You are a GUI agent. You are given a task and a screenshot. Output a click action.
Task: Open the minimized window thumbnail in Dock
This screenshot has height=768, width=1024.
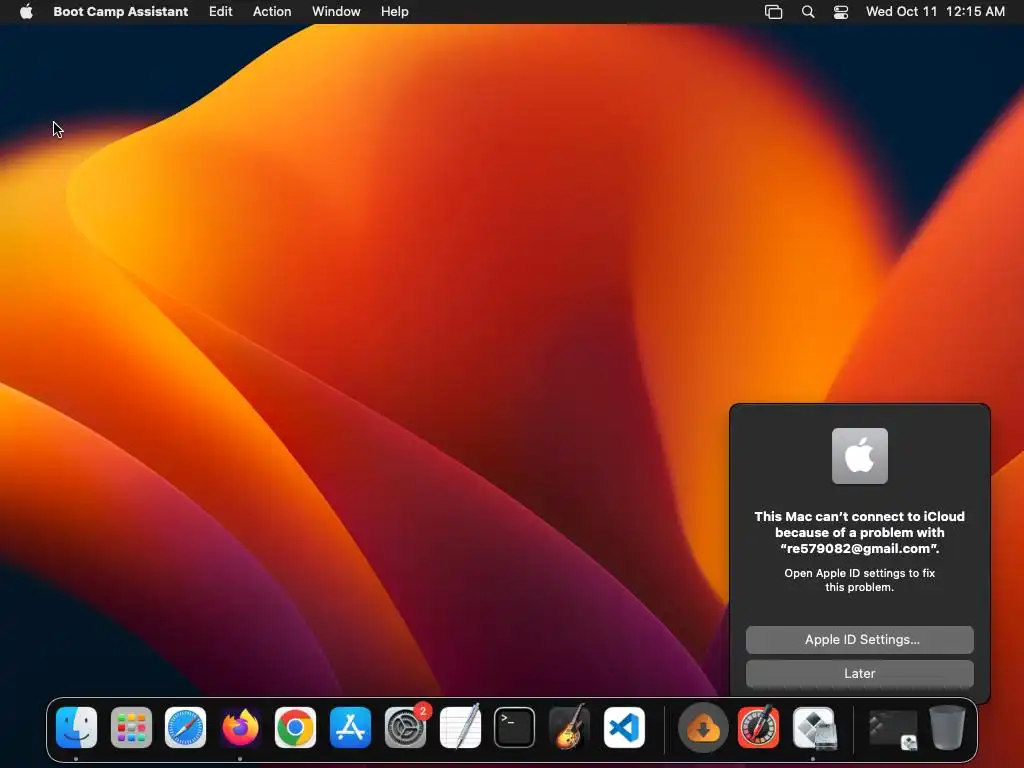point(893,729)
